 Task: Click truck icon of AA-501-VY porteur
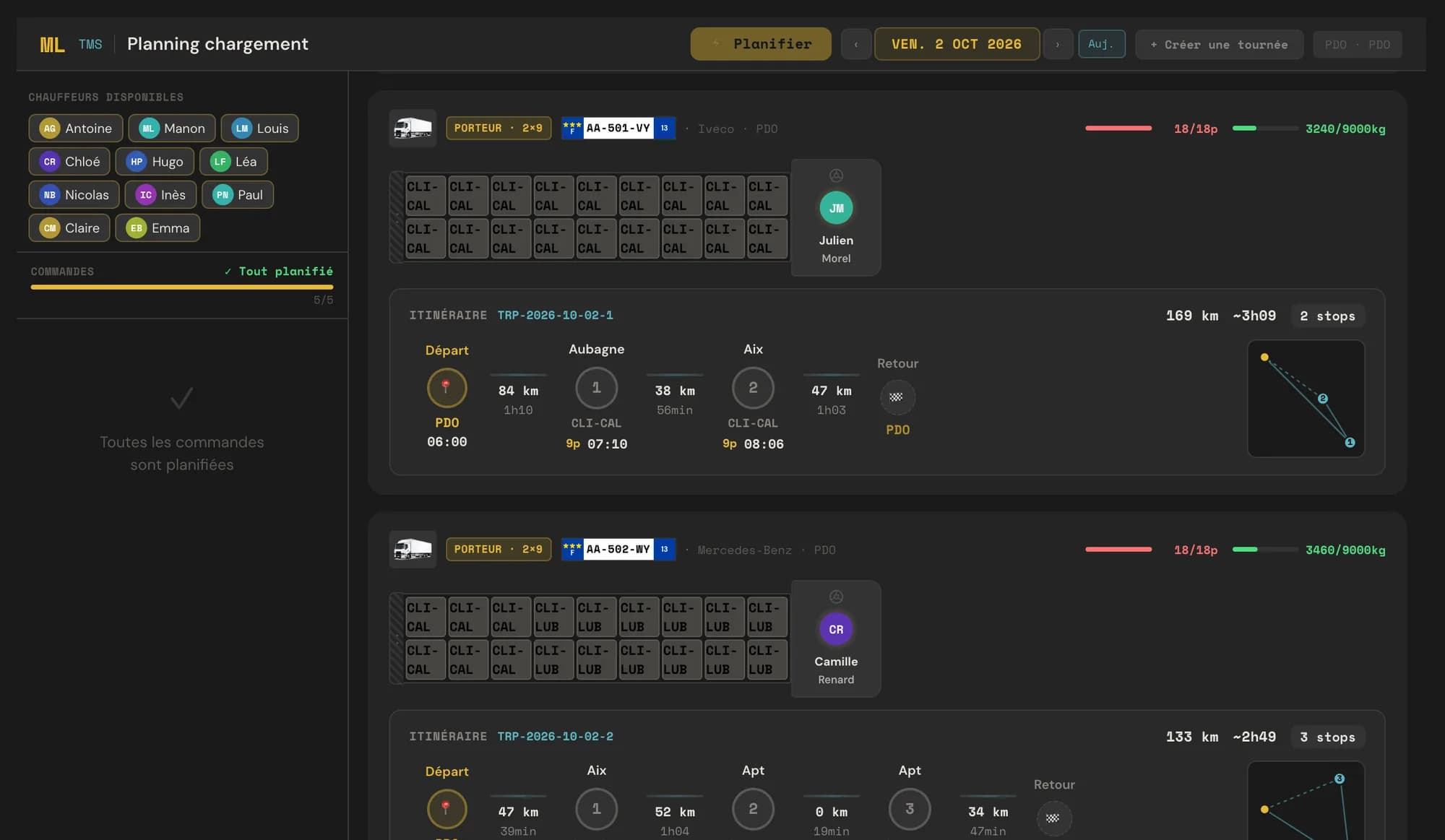pos(413,129)
